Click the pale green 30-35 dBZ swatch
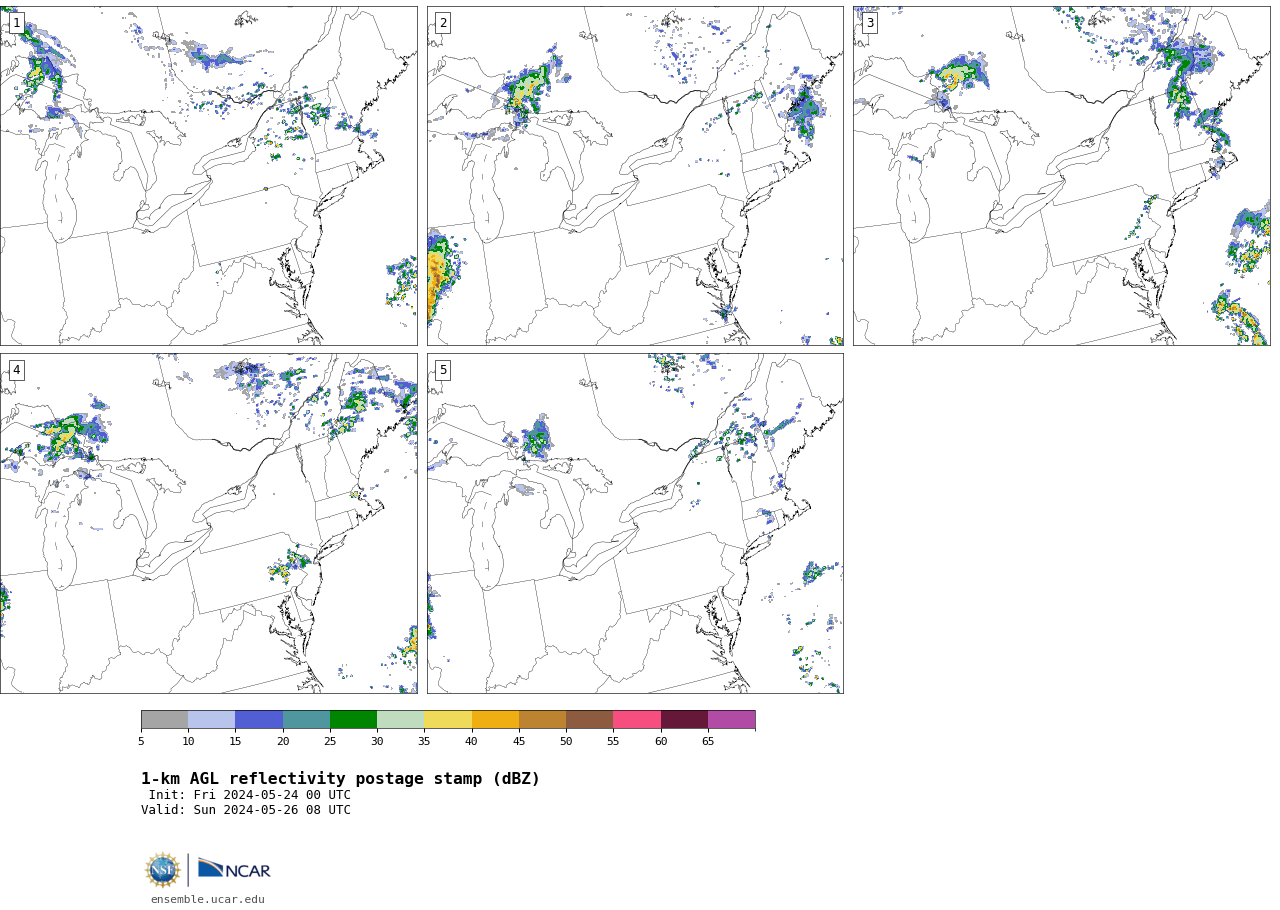 (x=400, y=720)
